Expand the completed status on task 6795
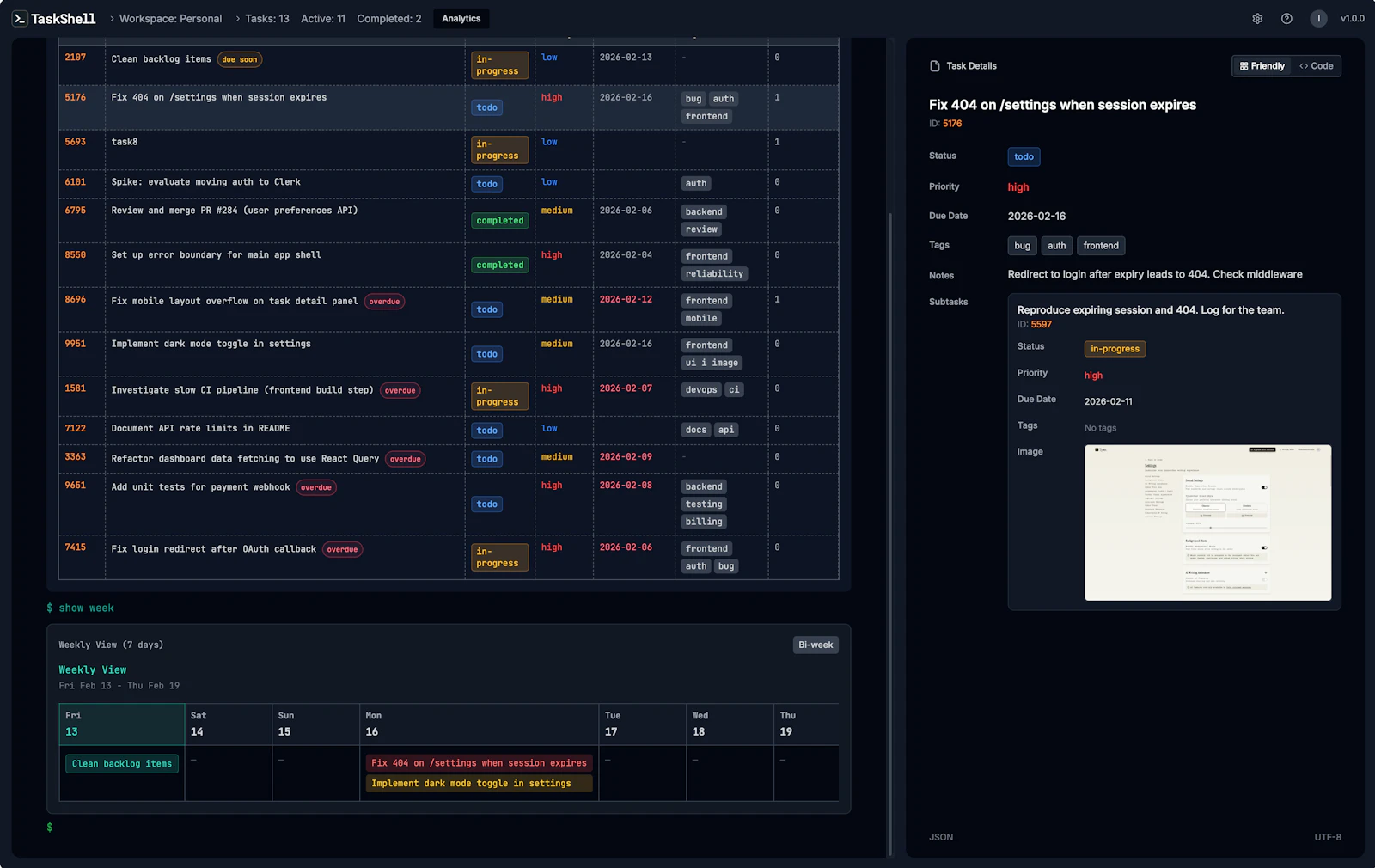1375x868 pixels. click(499, 220)
